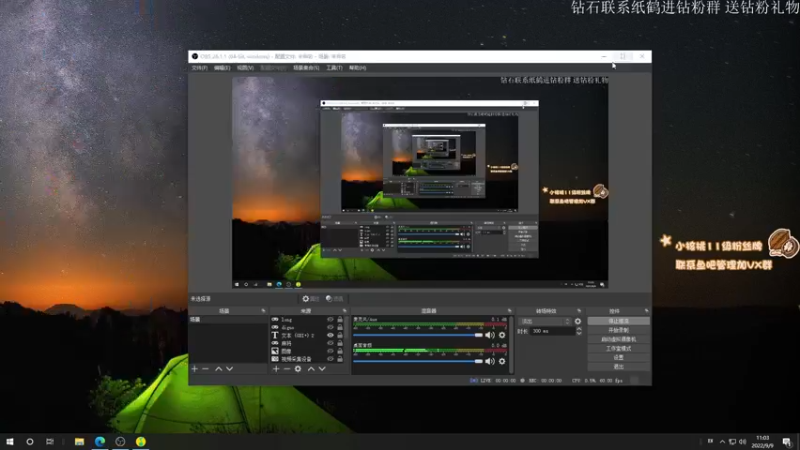This screenshot has width=800, height=450.
Task: Open mic/aux audio settings gear
Action: tap(503, 335)
